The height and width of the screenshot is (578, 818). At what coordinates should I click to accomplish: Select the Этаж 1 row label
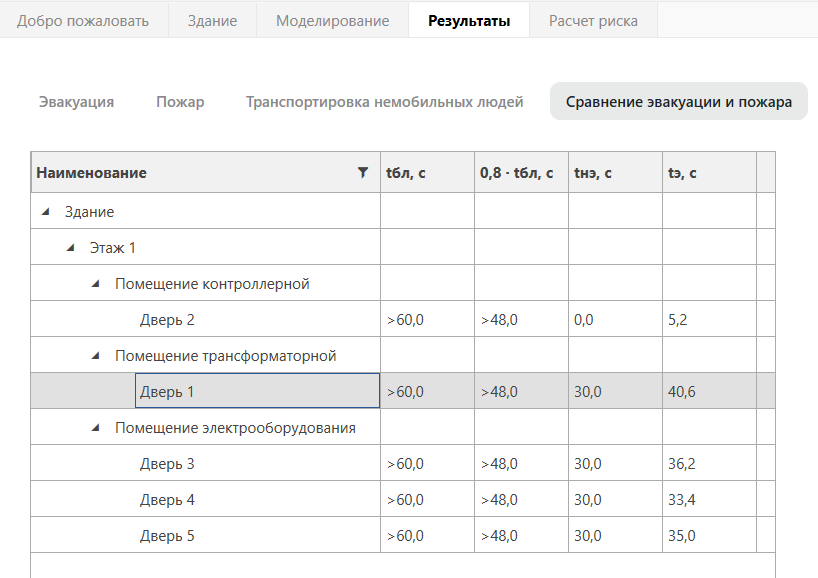pyautogui.click(x=112, y=248)
